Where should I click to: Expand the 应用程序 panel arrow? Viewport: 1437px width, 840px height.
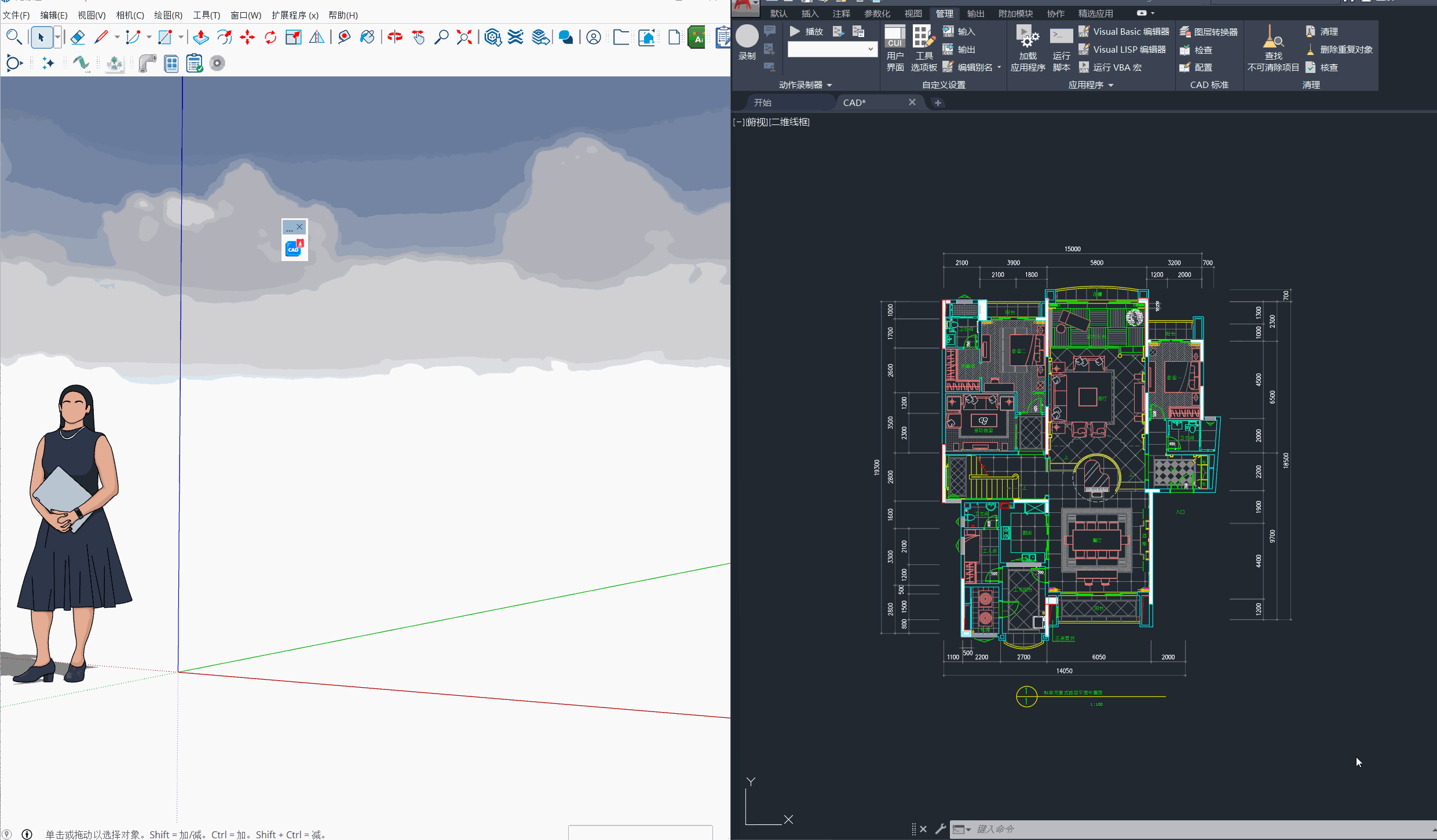coord(1111,85)
